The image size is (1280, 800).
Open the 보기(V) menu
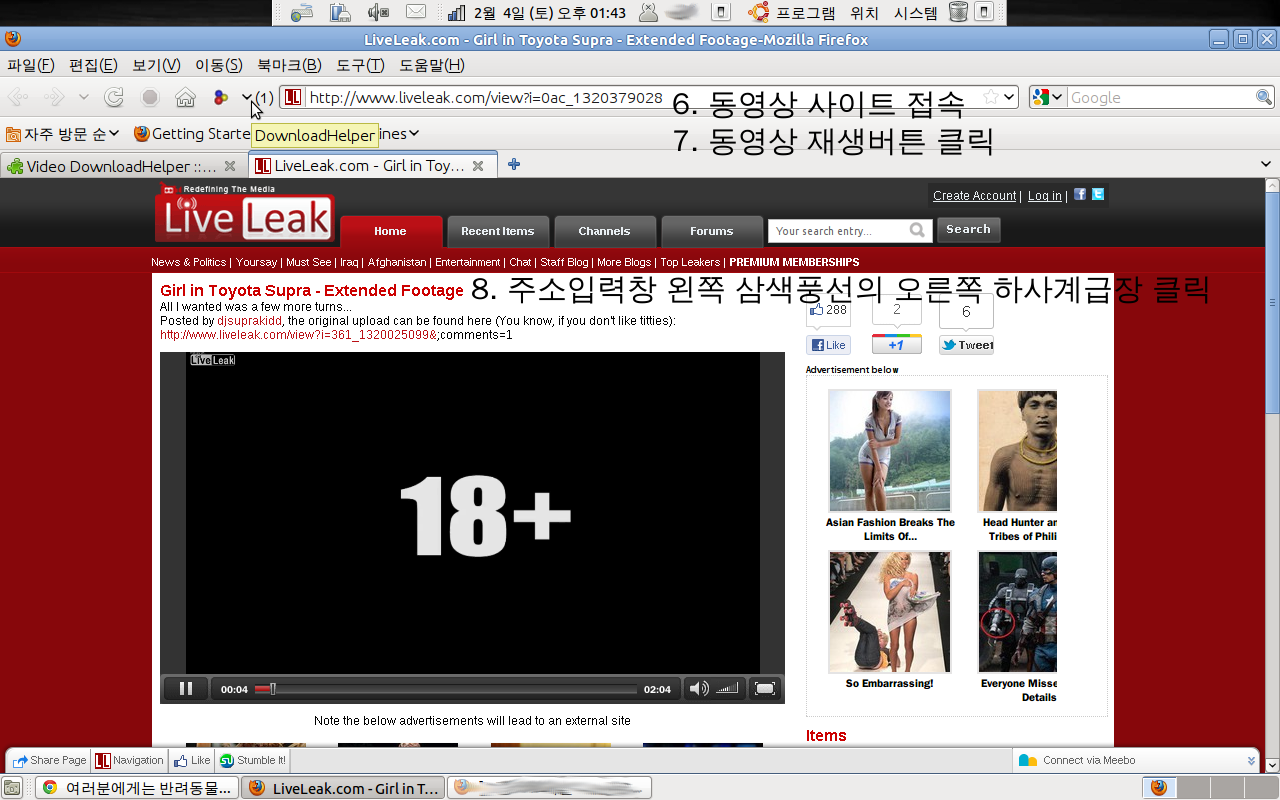156,65
